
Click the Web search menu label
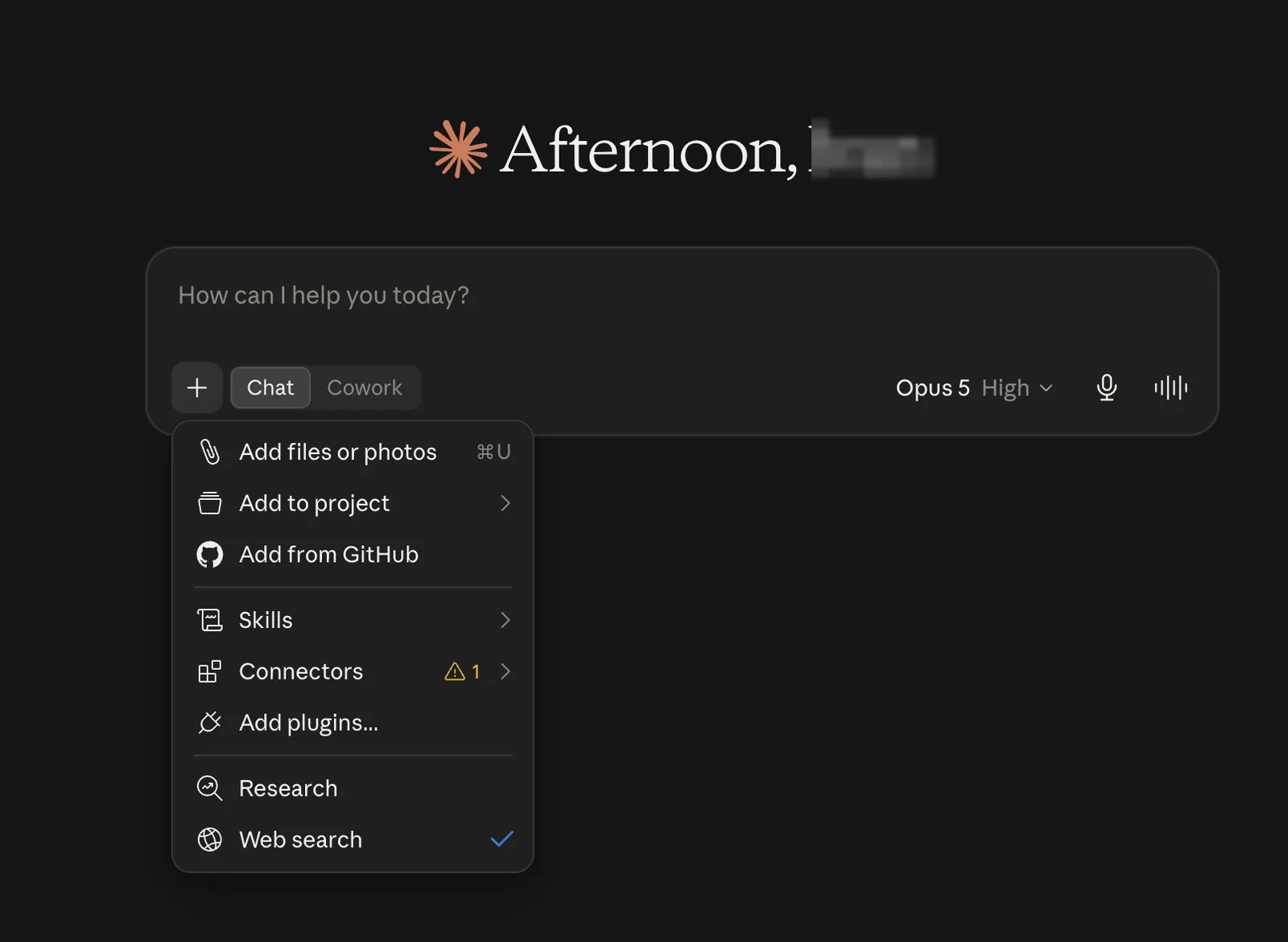300,840
